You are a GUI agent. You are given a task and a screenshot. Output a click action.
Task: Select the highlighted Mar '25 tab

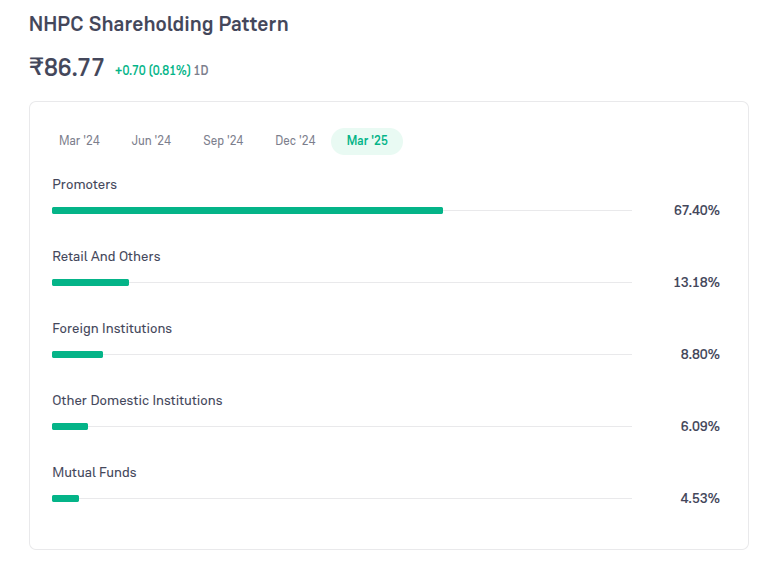(x=367, y=141)
